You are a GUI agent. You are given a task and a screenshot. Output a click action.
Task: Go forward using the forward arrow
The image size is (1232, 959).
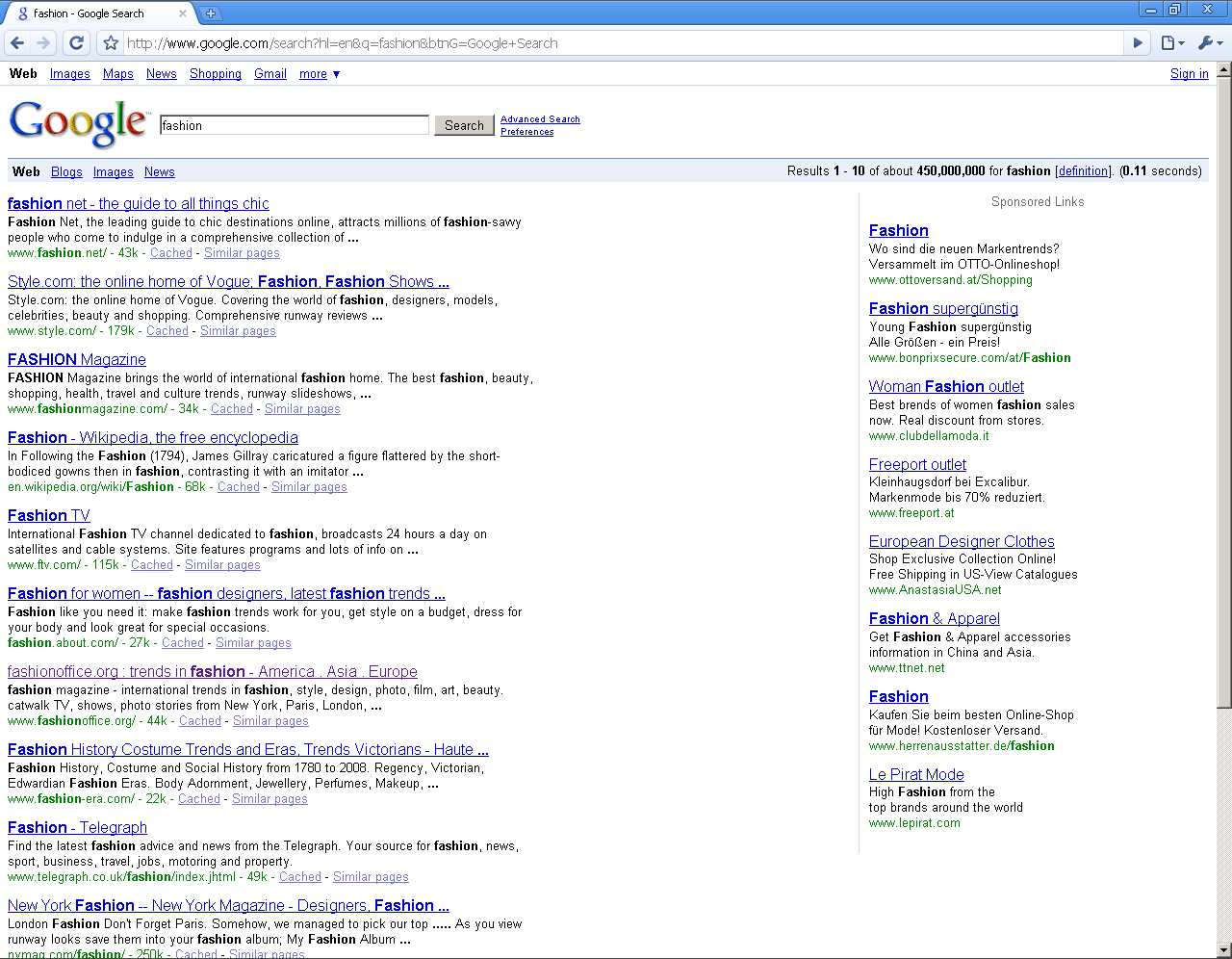42,42
